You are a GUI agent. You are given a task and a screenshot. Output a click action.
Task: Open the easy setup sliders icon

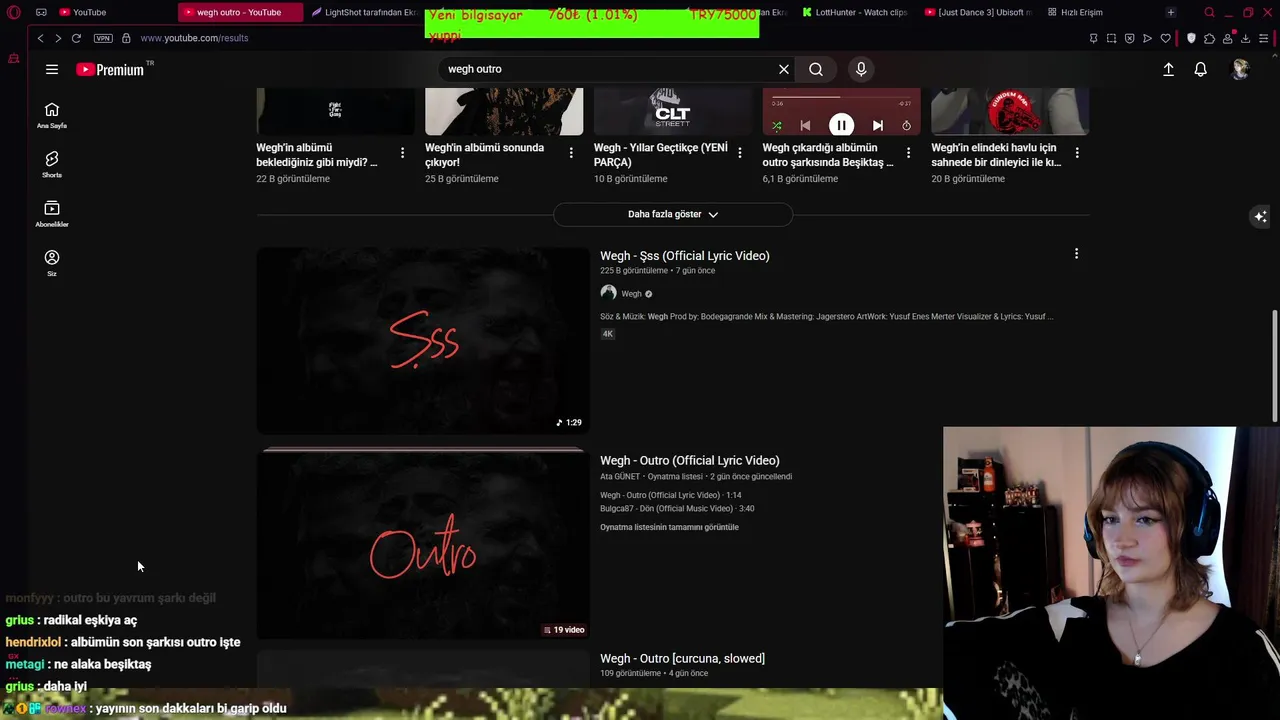click(1264, 38)
